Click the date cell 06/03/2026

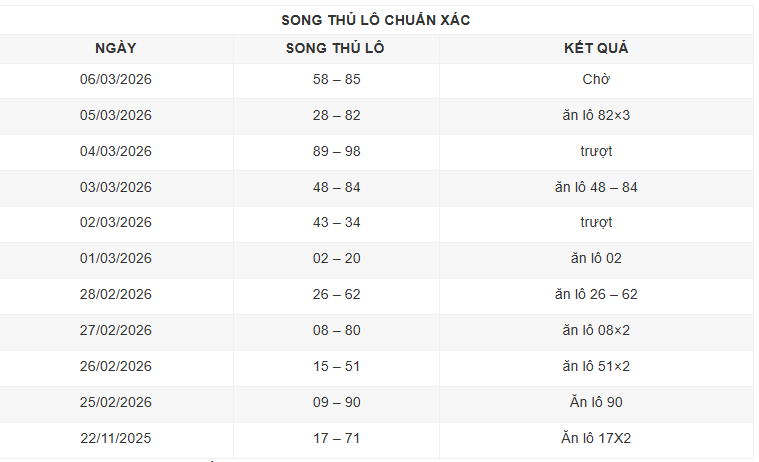pyautogui.click(x=116, y=79)
